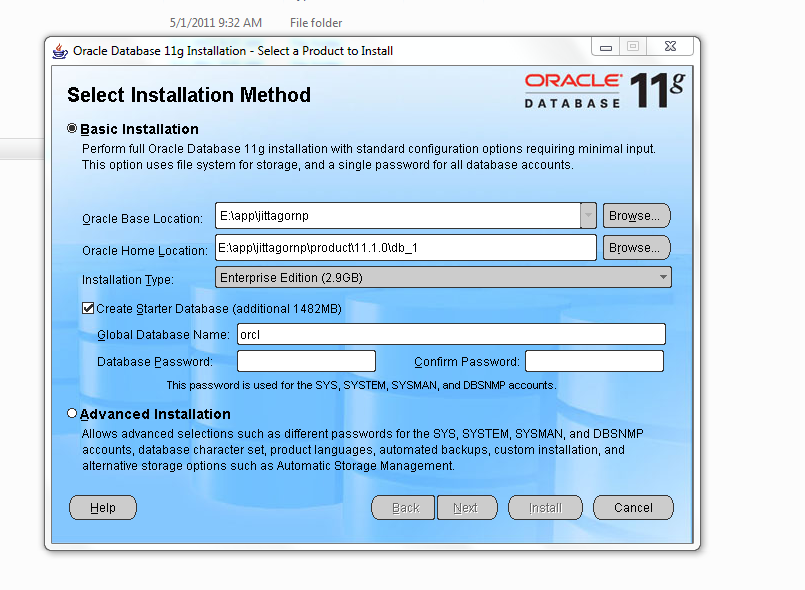Cancel the Oracle installation
This screenshot has width=805, height=590.
(633, 507)
